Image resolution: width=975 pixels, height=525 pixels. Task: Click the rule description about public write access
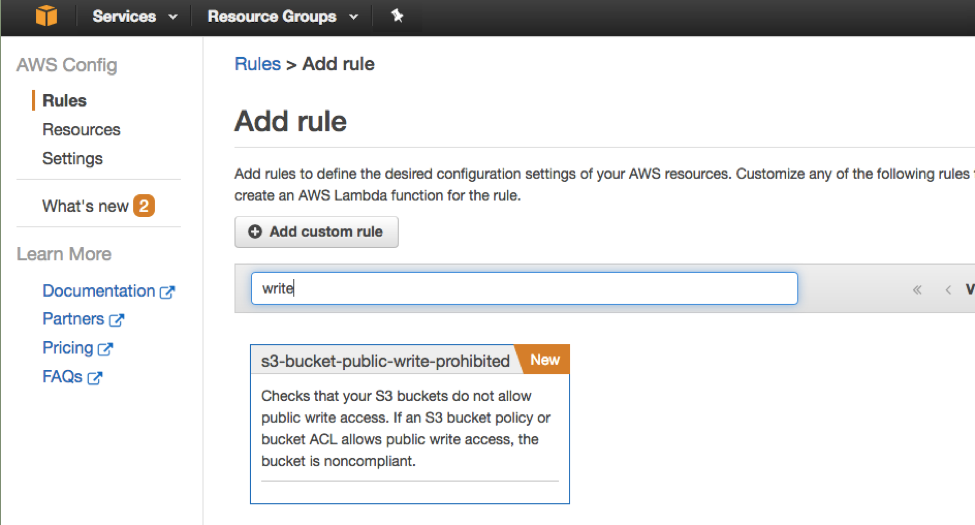(x=405, y=429)
